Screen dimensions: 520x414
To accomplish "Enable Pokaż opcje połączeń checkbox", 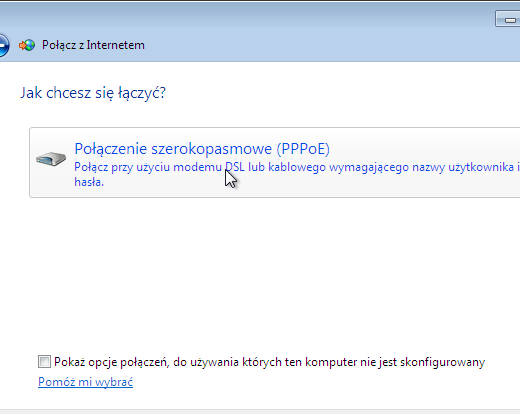I will [44, 362].
